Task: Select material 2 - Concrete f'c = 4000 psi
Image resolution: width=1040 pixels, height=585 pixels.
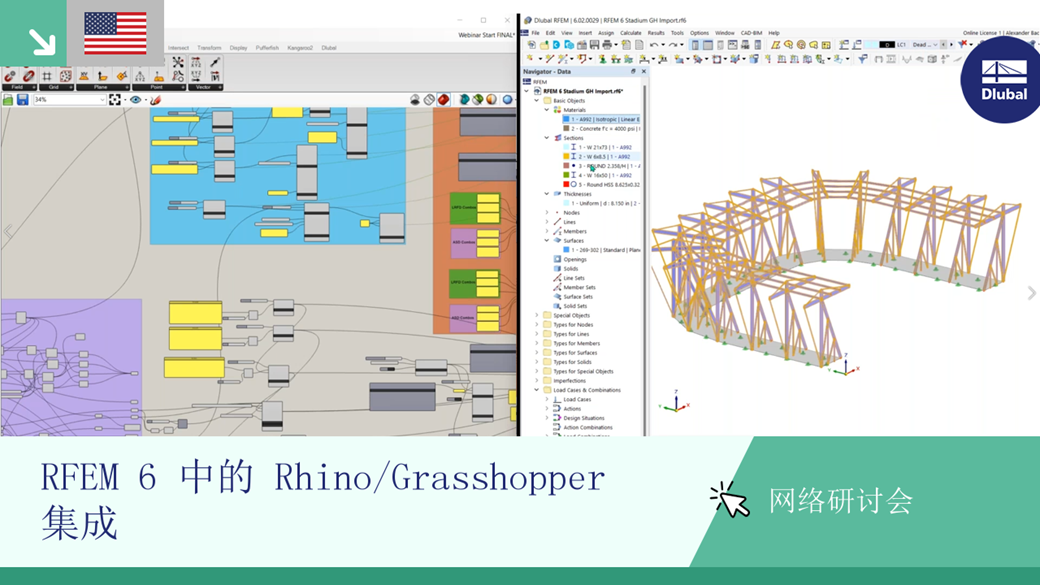Action: coord(601,129)
